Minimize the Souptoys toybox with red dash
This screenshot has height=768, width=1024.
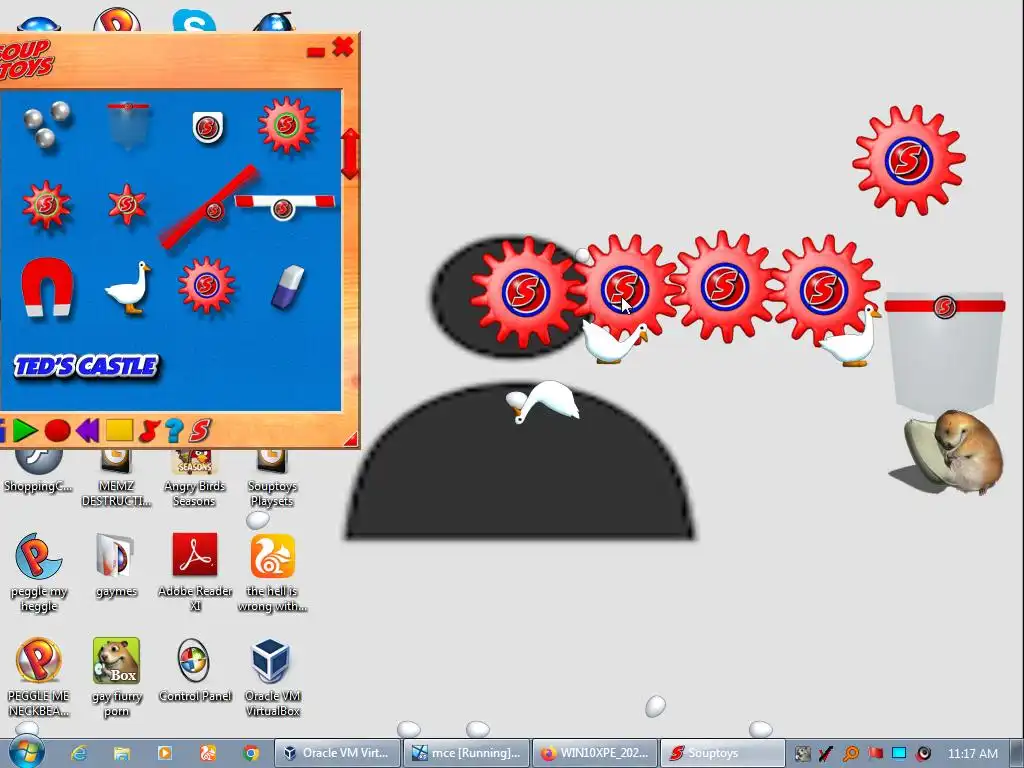pyautogui.click(x=315, y=52)
